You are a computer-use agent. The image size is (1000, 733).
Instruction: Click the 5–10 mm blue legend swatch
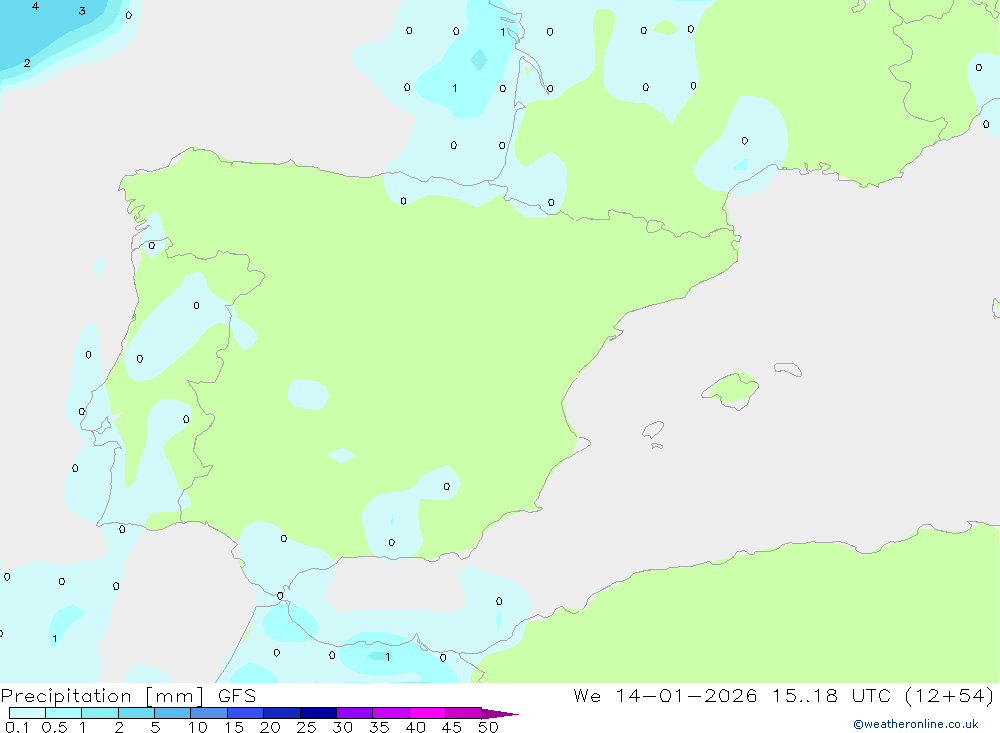172,713
